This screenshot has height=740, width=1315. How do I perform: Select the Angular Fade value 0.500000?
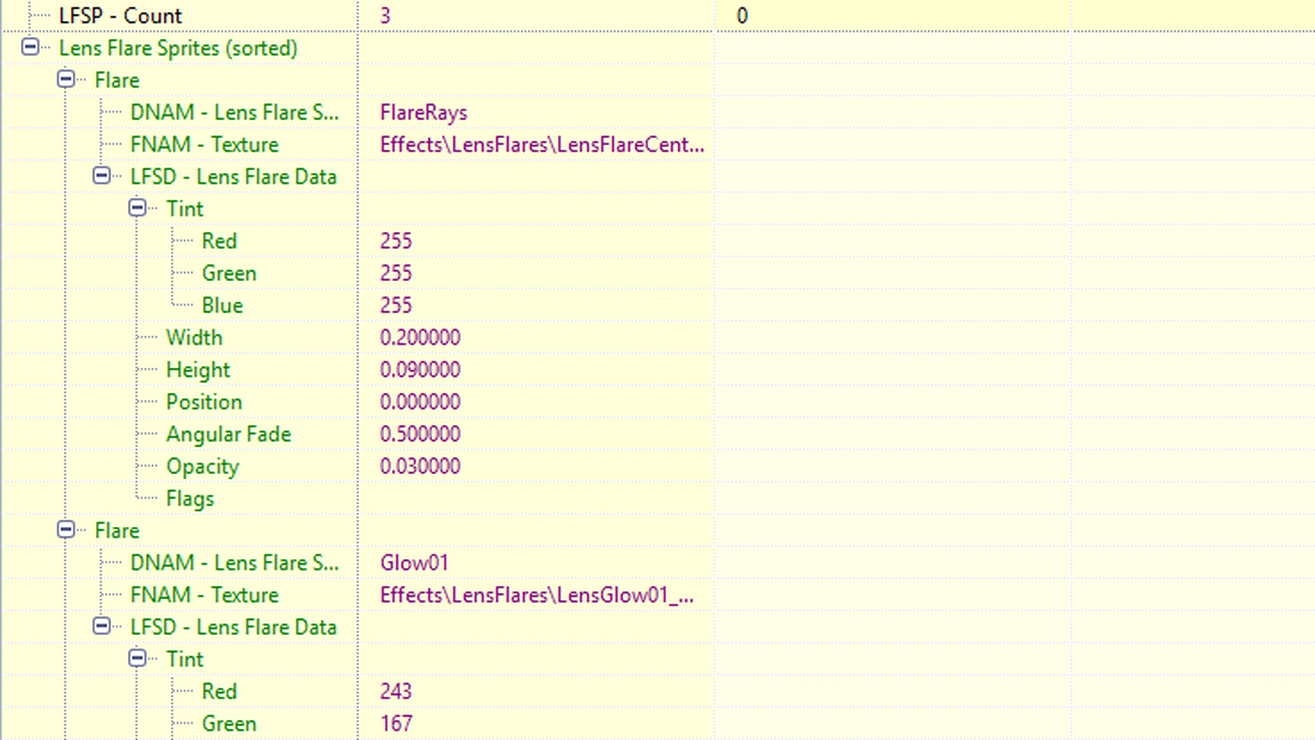[x=420, y=434]
